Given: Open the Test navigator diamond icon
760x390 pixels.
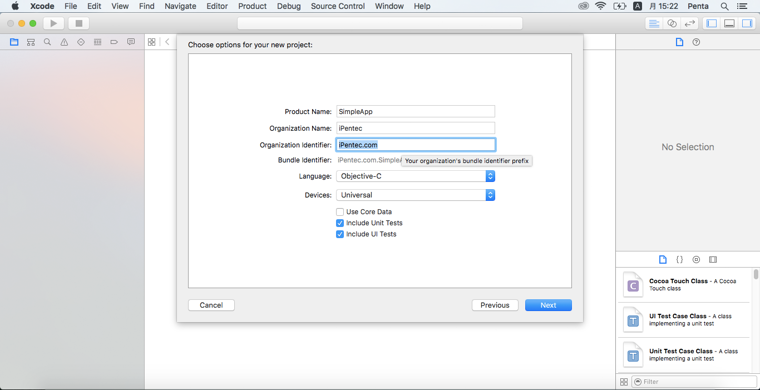Looking at the screenshot, I should [81, 42].
